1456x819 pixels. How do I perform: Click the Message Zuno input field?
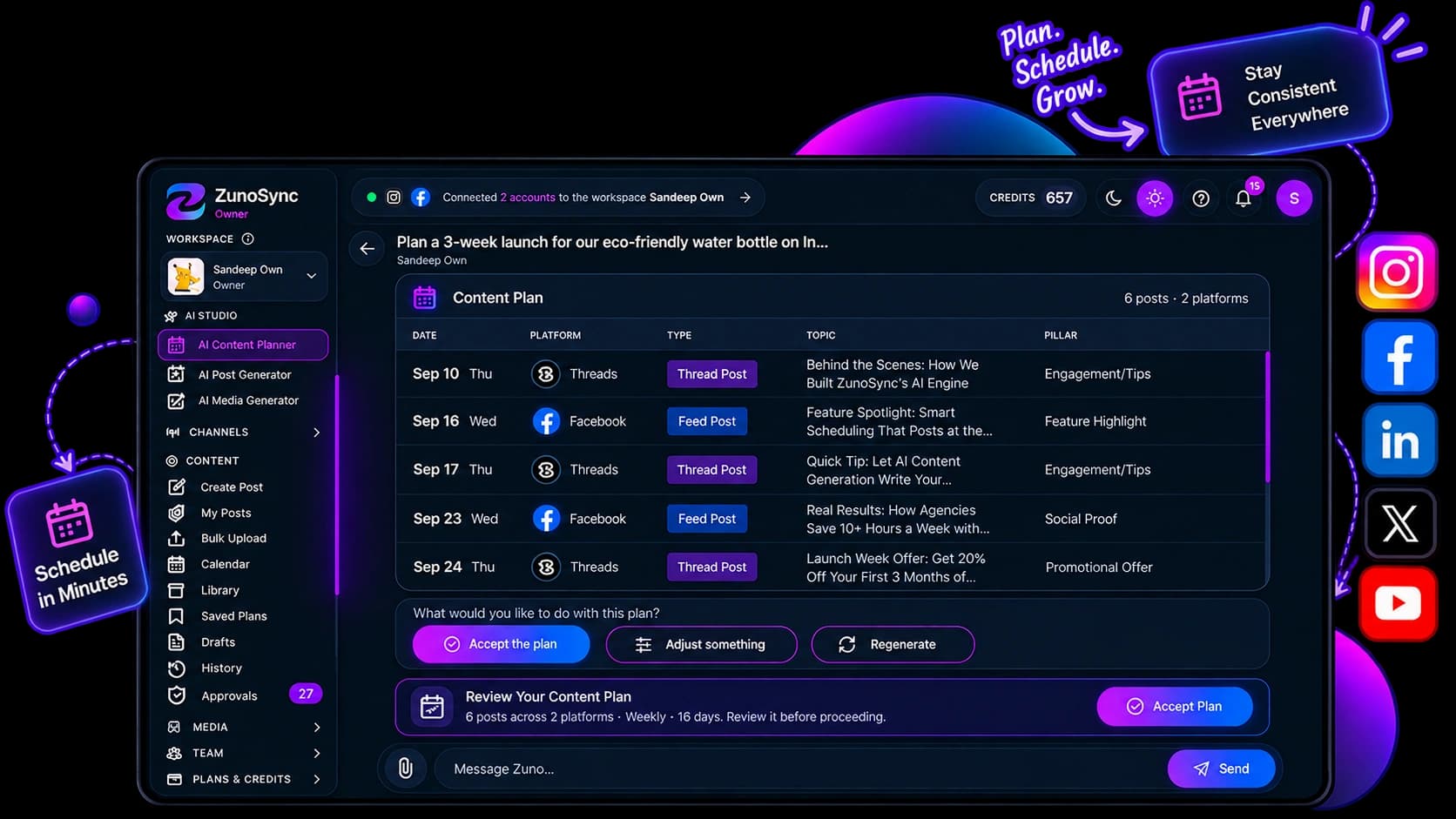[x=801, y=769]
